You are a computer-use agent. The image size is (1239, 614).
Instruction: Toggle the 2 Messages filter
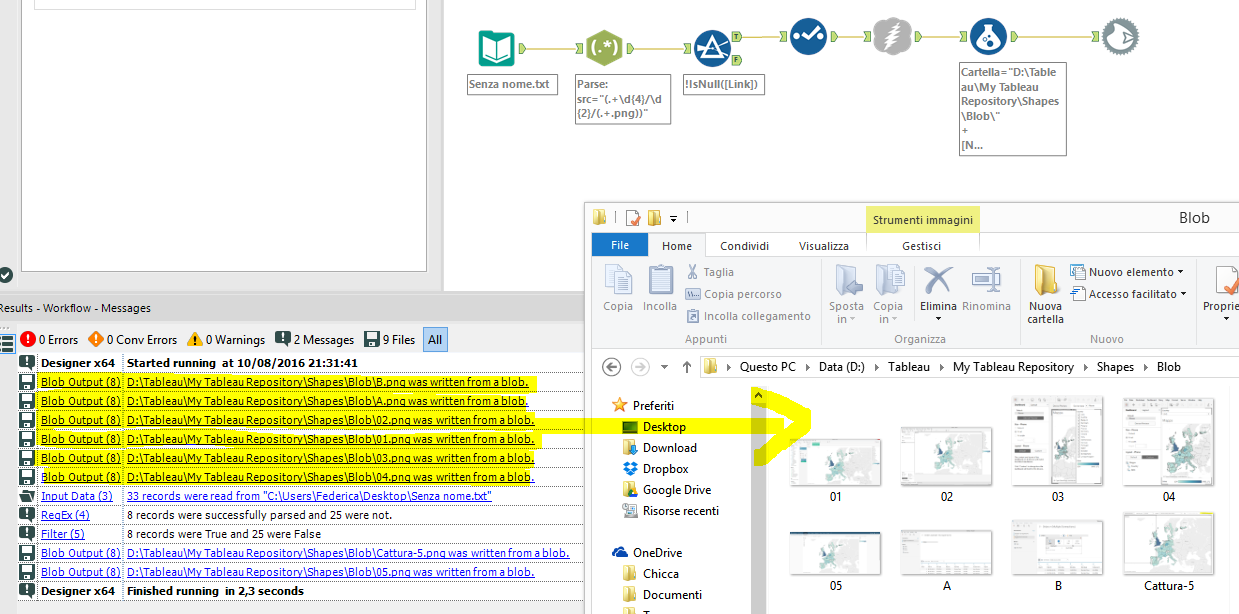(x=314, y=340)
